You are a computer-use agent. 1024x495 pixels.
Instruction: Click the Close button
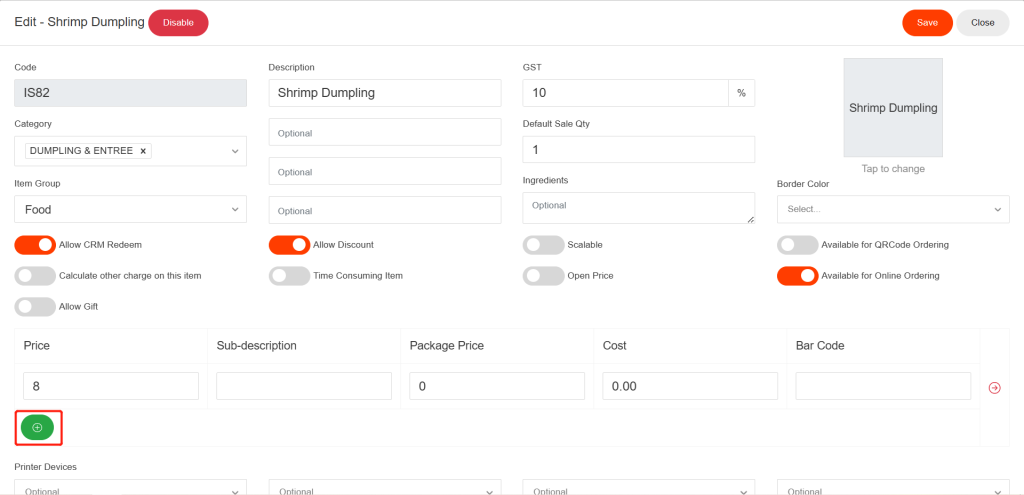982,22
